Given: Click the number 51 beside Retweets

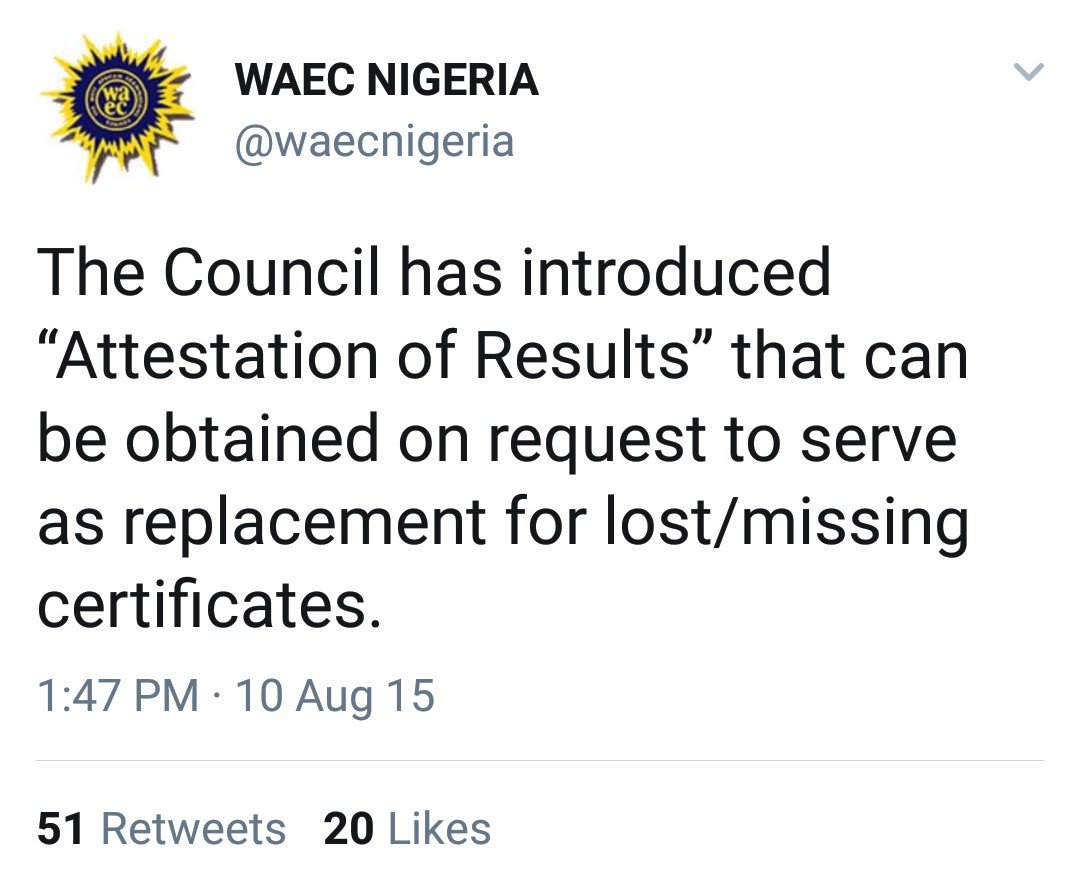Looking at the screenshot, I should coord(62,829).
